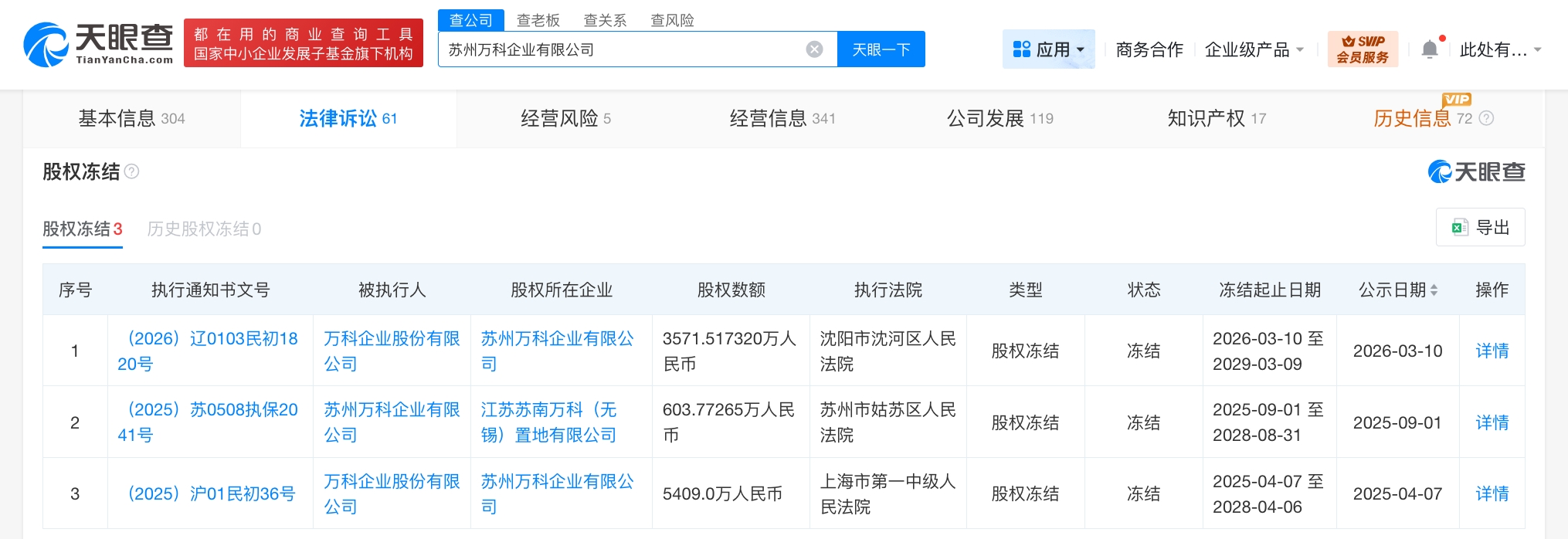Image resolution: width=1568 pixels, height=539 pixels.
Task: Switch to the 知识产权 tab
Action: (x=1216, y=118)
